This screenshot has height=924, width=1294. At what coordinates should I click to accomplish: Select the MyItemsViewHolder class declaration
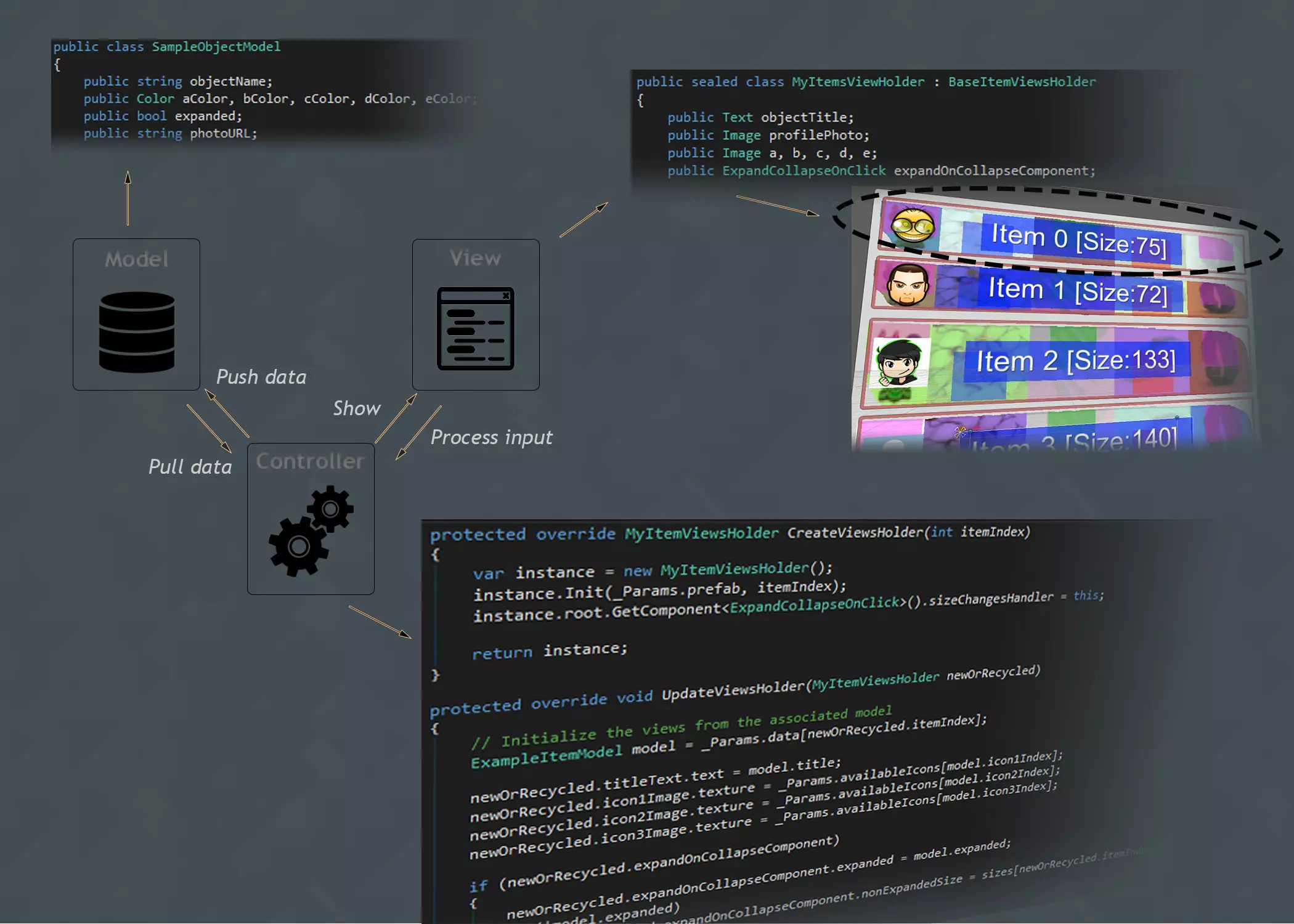click(x=858, y=81)
